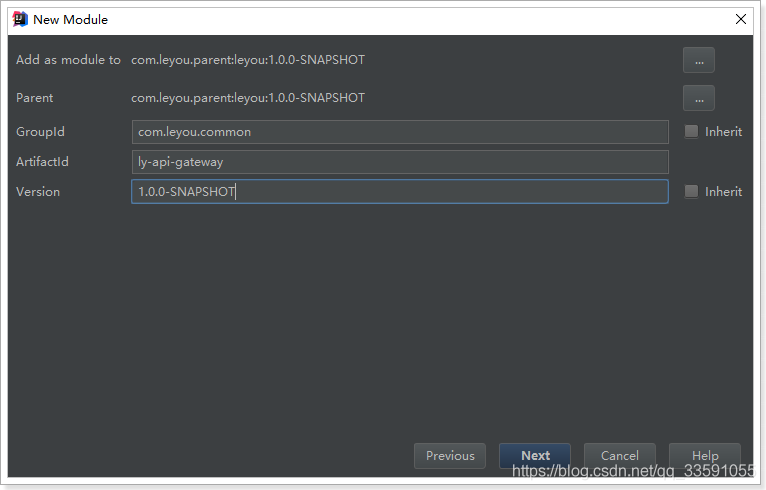
Task: Enable Inherit checkbox for GroupId
Action: (691, 131)
